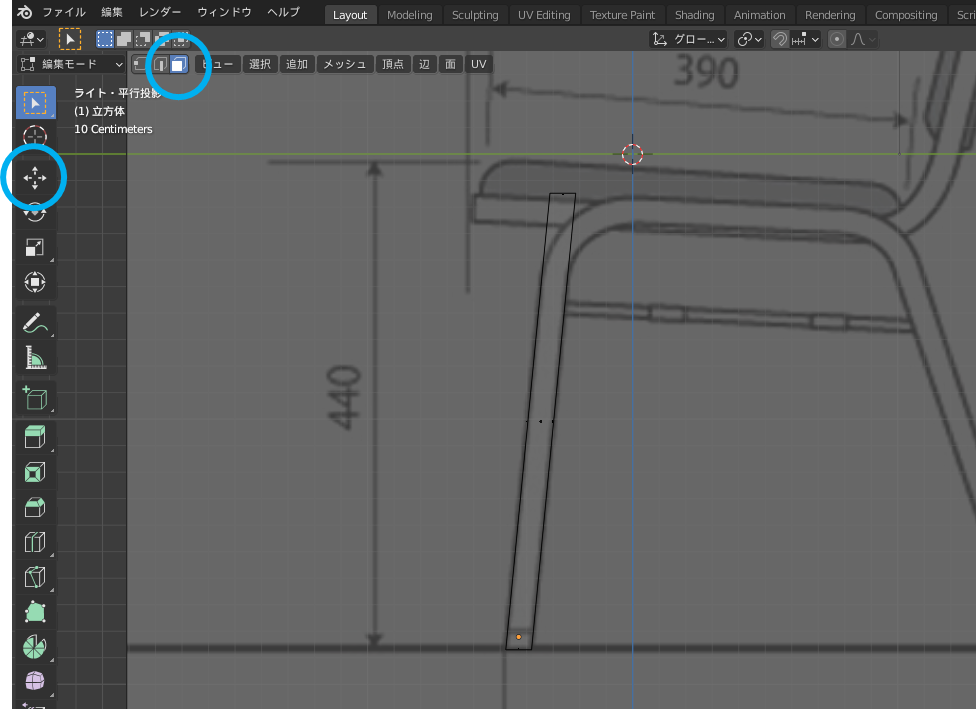Click the selected orange vertex on leg
Image resolution: width=976 pixels, height=709 pixels.
point(518,637)
